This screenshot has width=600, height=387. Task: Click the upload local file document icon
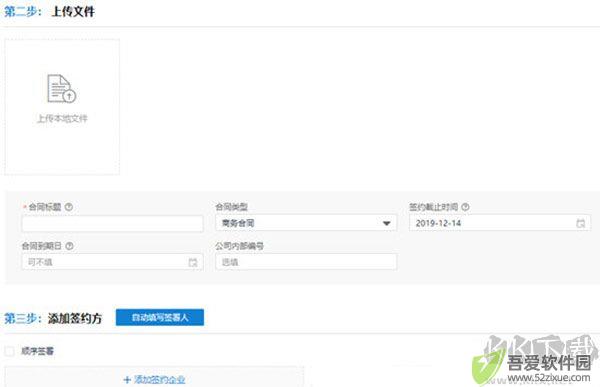pos(62,88)
